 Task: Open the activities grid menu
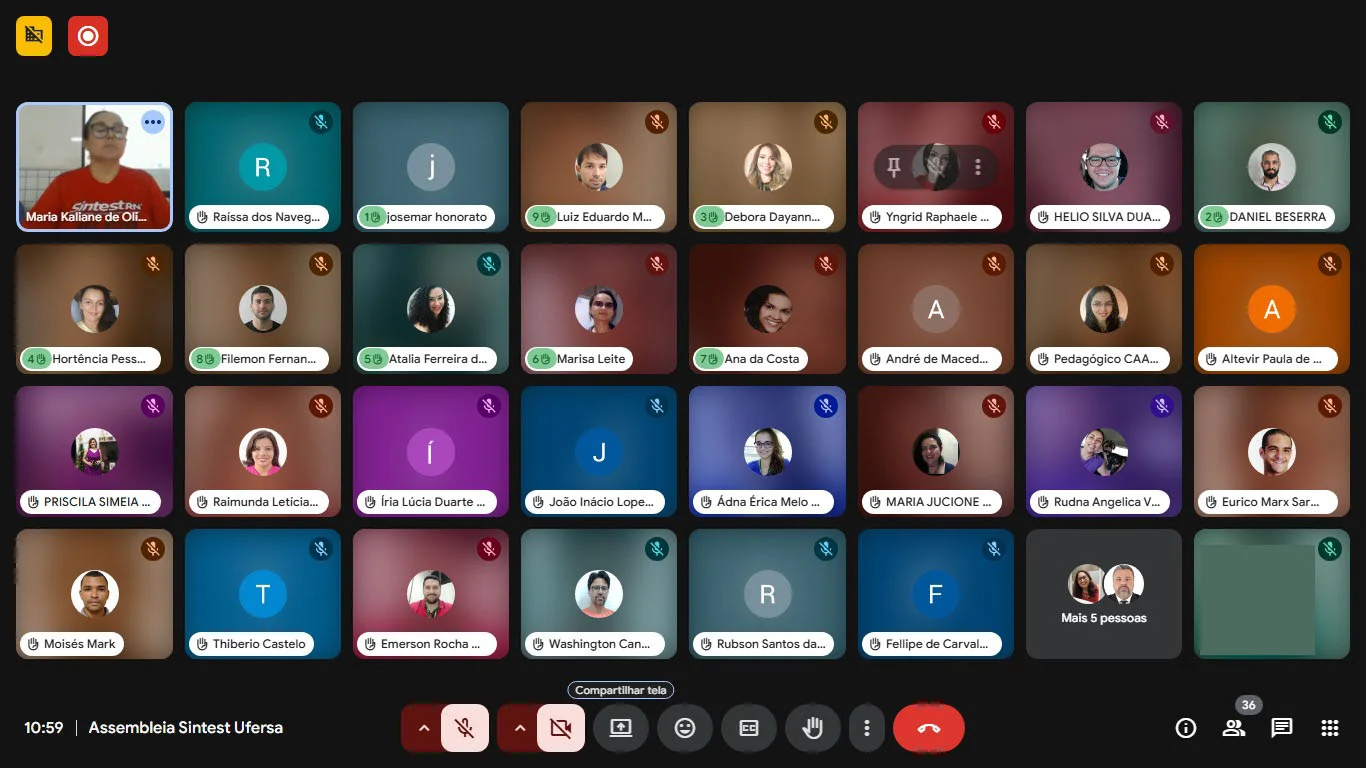1330,728
